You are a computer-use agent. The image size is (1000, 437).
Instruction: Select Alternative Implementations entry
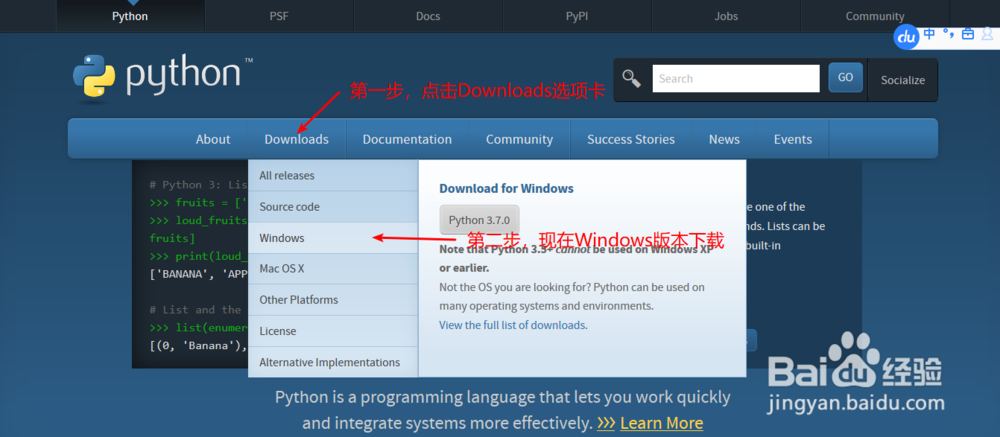(x=333, y=362)
